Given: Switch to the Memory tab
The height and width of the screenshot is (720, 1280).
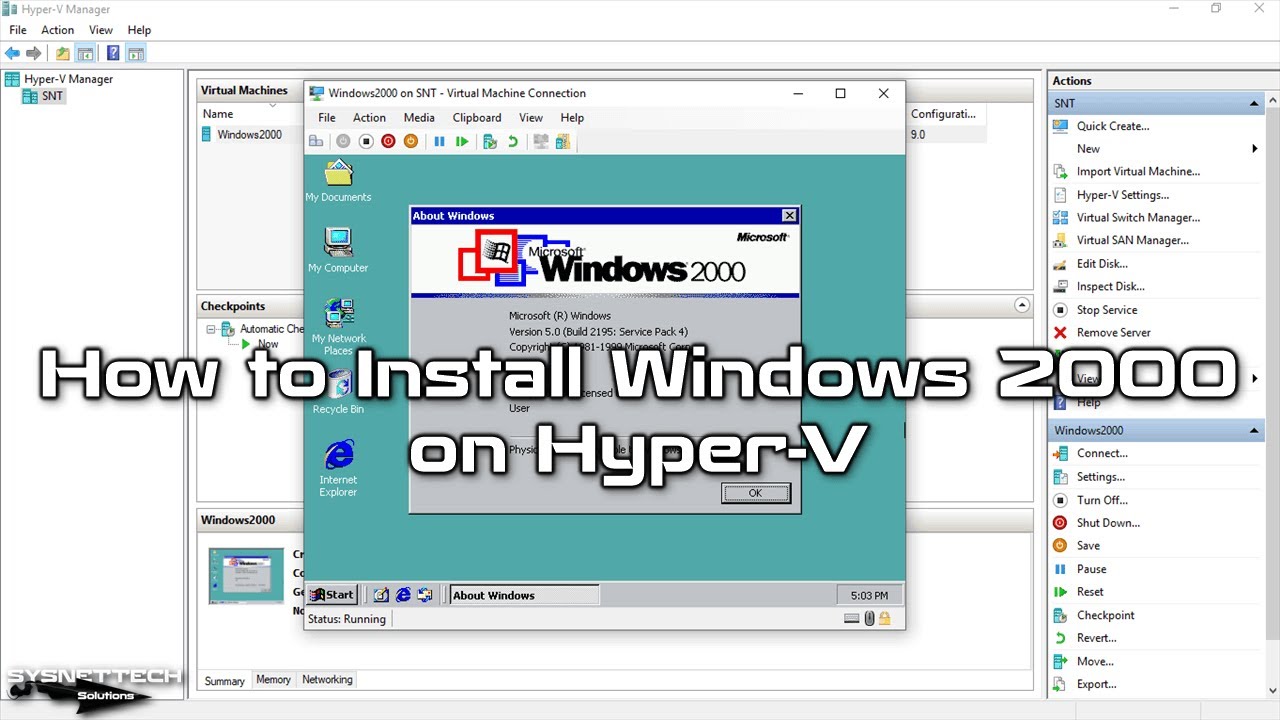Looking at the screenshot, I should coord(273,680).
